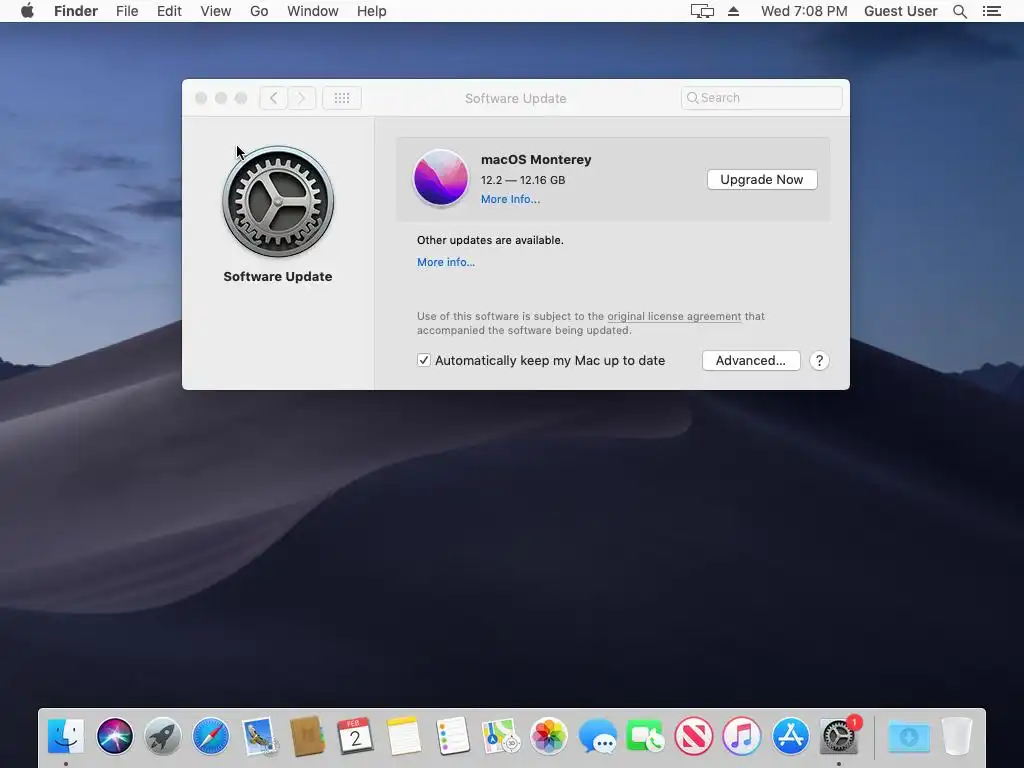Viewport: 1024px width, 768px height.
Task: Click the 12.2 — 12.16 GB text
Action: click(523, 180)
